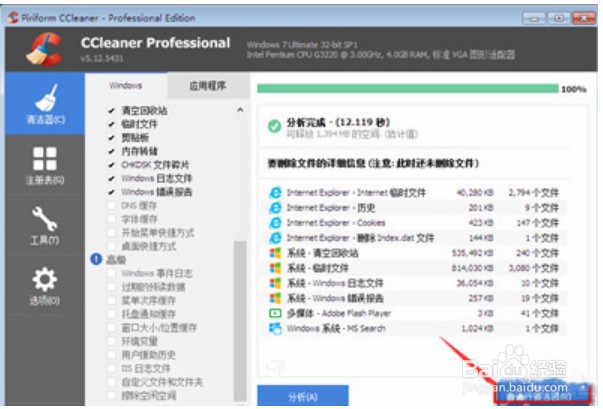This screenshot has width=603, height=409.
Task: Select Windows 系统 - MS Search row text
Action: coord(336,328)
